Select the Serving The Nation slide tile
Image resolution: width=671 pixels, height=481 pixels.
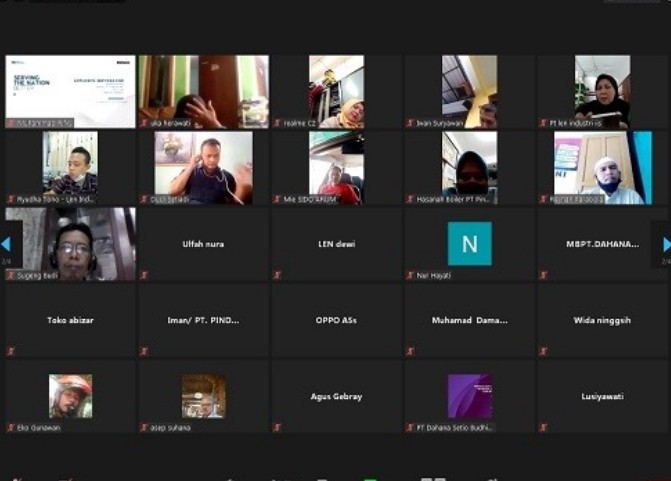pyautogui.click(x=70, y=92)
